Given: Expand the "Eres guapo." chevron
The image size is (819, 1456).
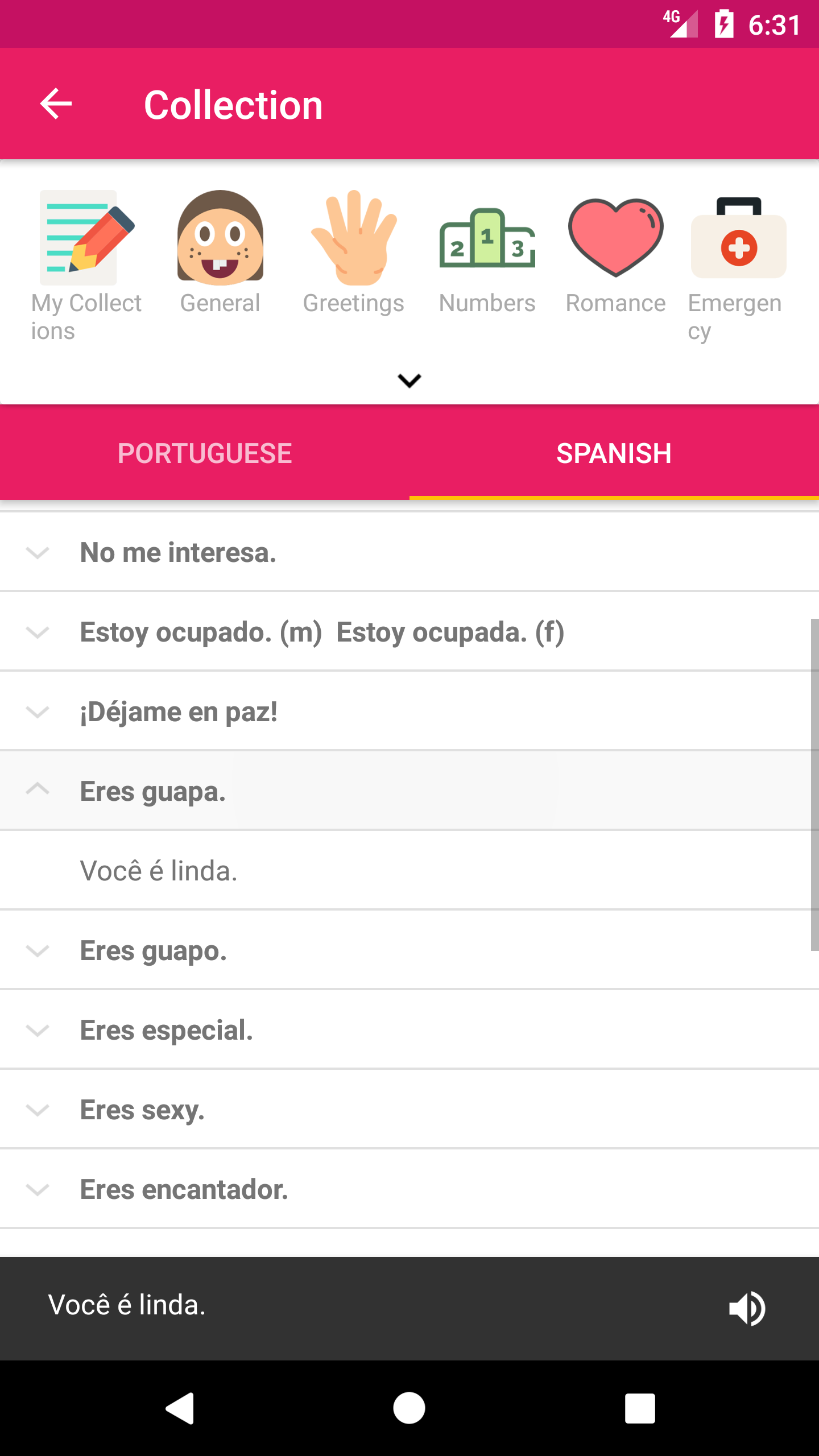Looking at the screenshot, I should [38, 950].
